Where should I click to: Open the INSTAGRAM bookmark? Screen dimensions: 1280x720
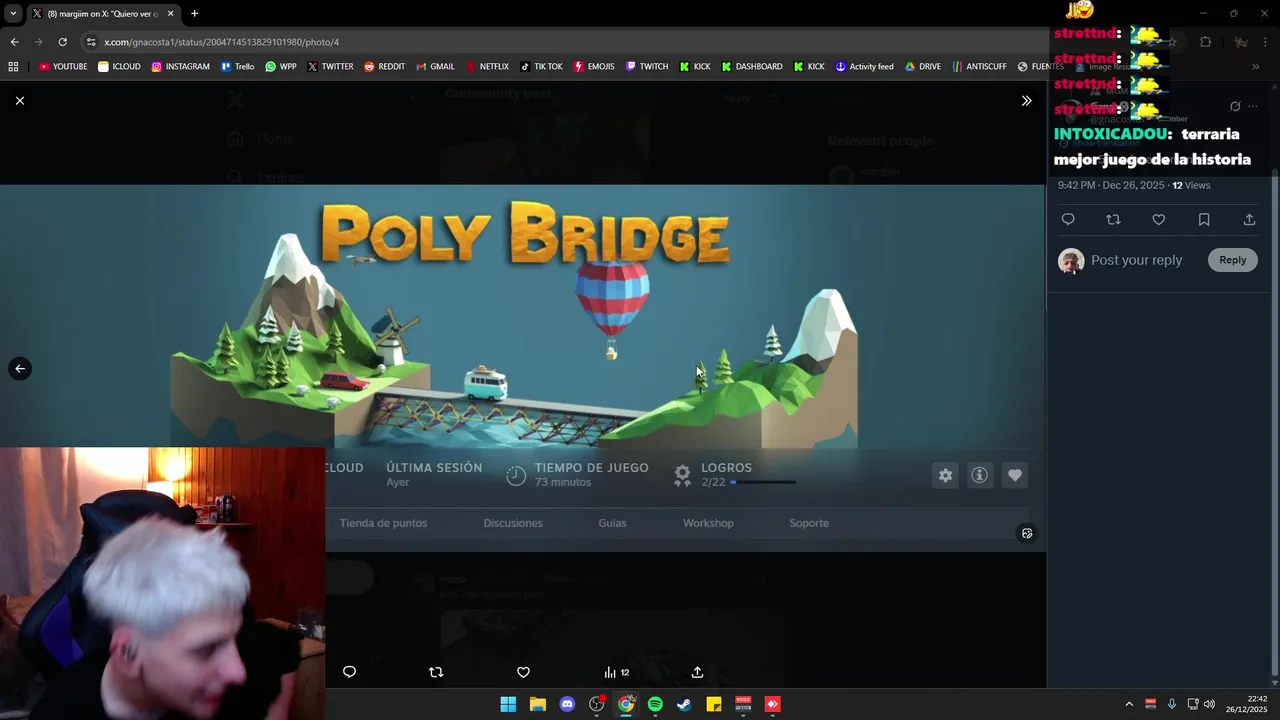pyautogui.click(x=180, y=67)
